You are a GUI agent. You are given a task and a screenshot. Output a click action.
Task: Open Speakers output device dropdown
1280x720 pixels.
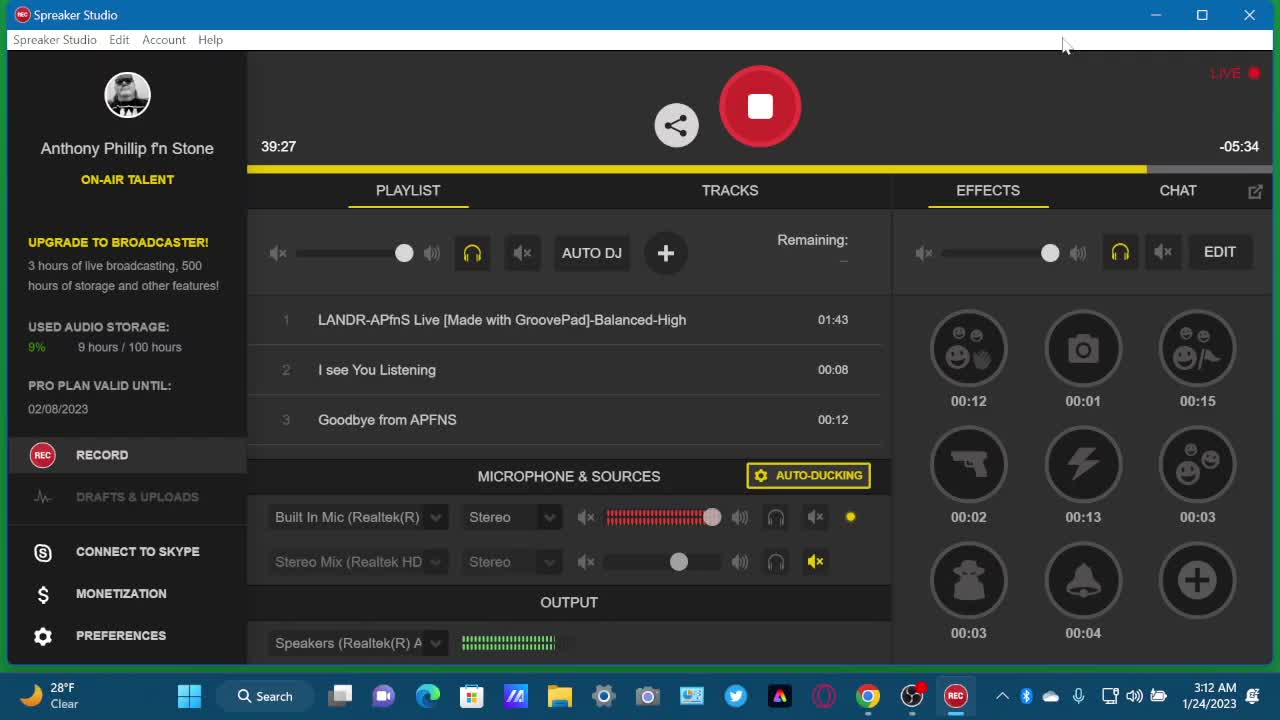pos(358,643)
